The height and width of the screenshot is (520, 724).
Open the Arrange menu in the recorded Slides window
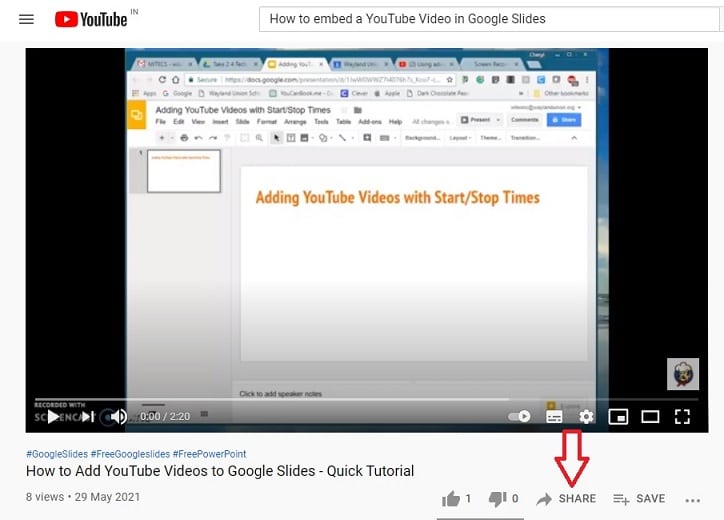pos(295,122)
